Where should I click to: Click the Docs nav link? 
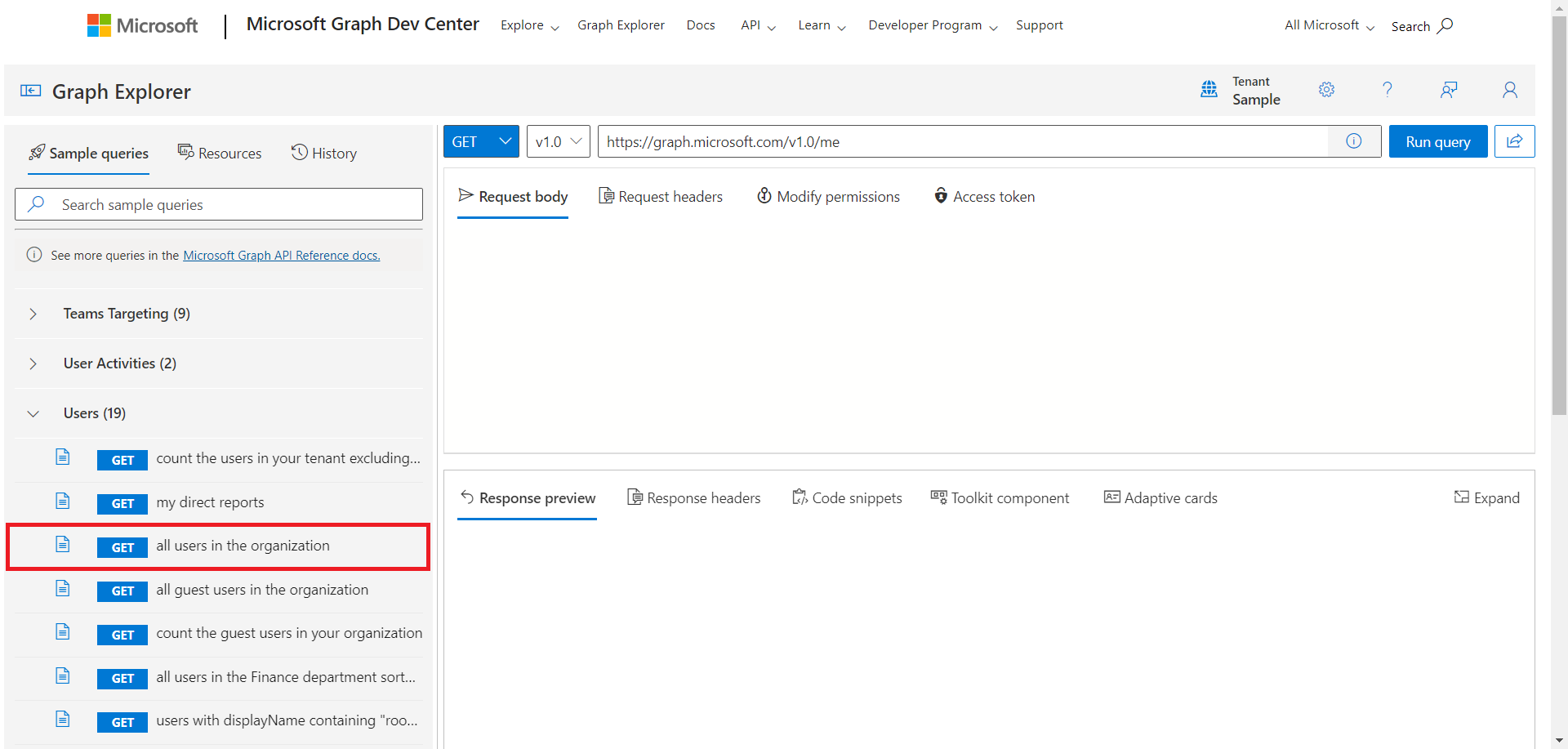click(701, 25)
